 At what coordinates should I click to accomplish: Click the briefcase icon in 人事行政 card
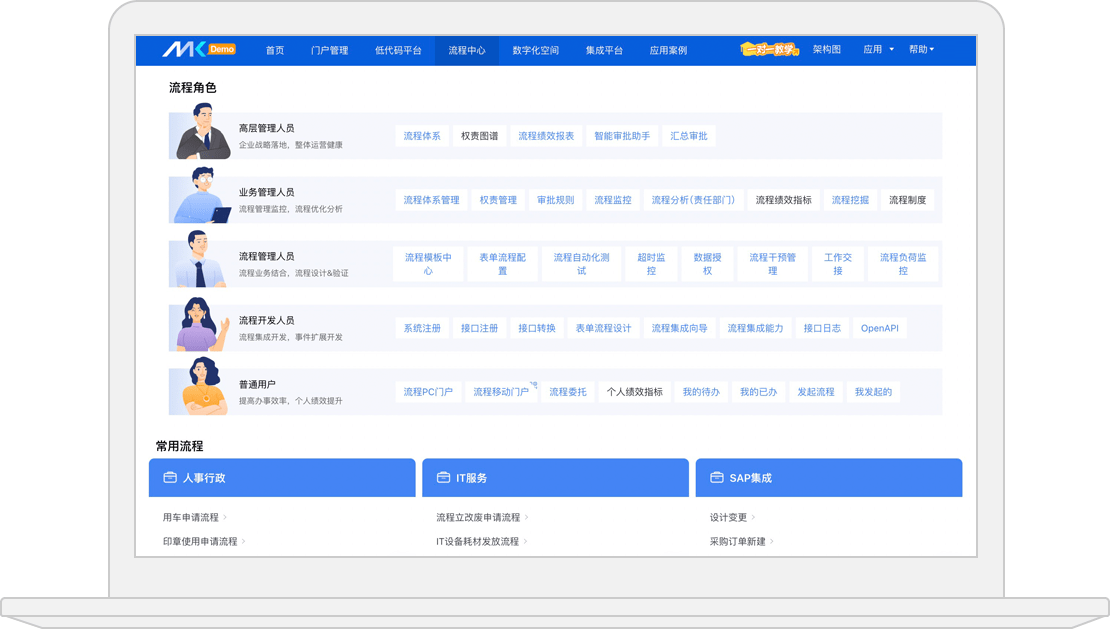[169, 478]
